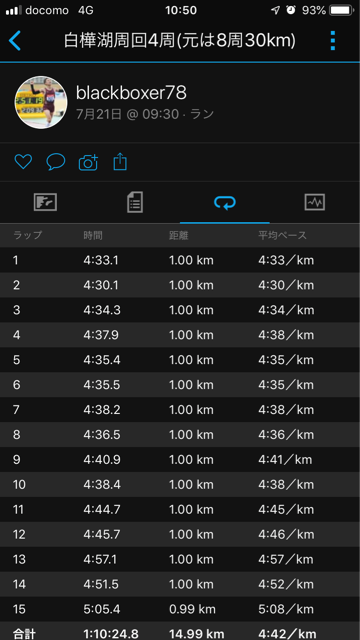
Task: Open comments via speech bubble icon
Action: tap(56, 162)
